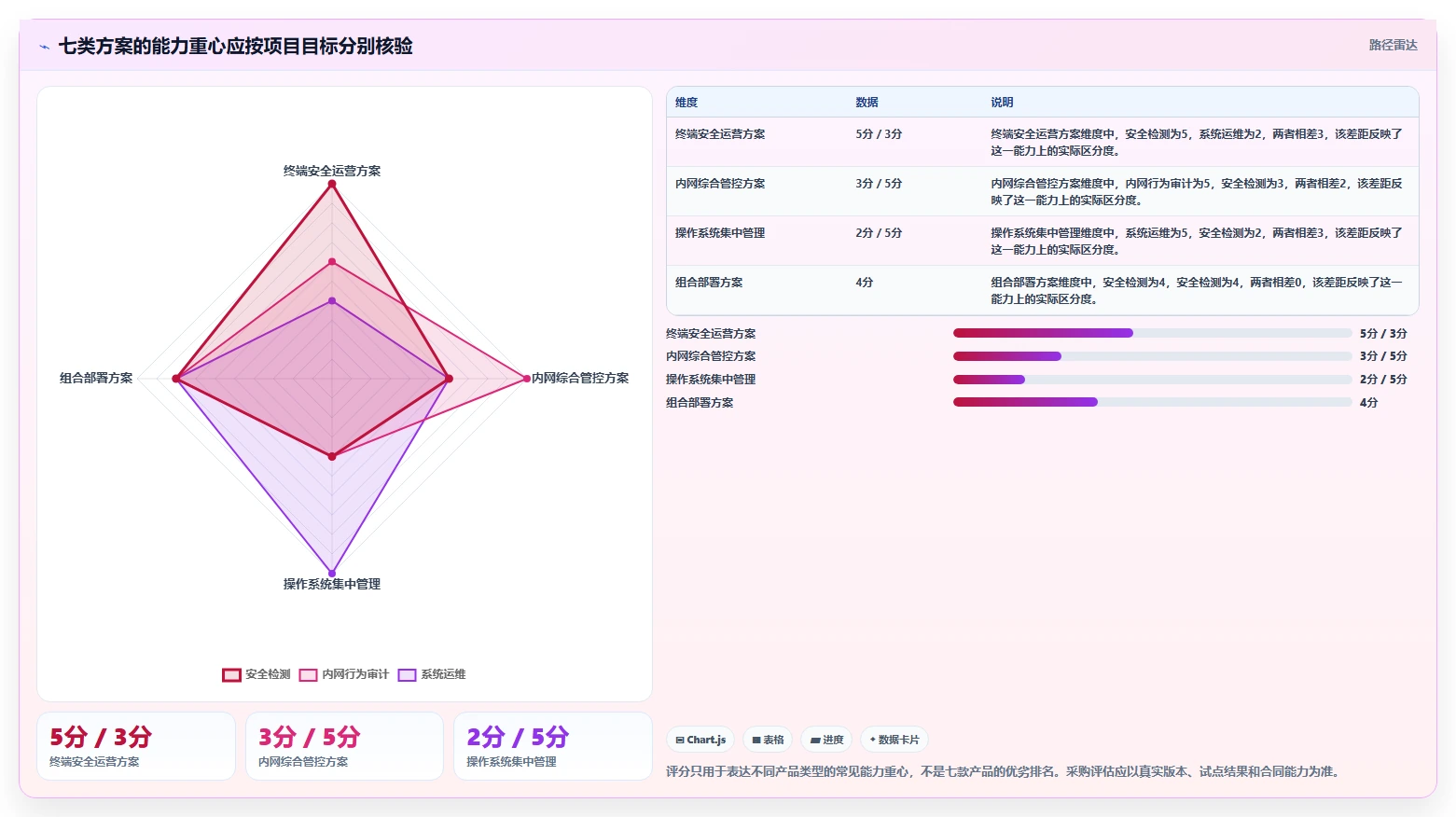1456x817 pixels.
Task: Toggle the 安全检测 legend swatch
Action: click(x=231, y=675)
